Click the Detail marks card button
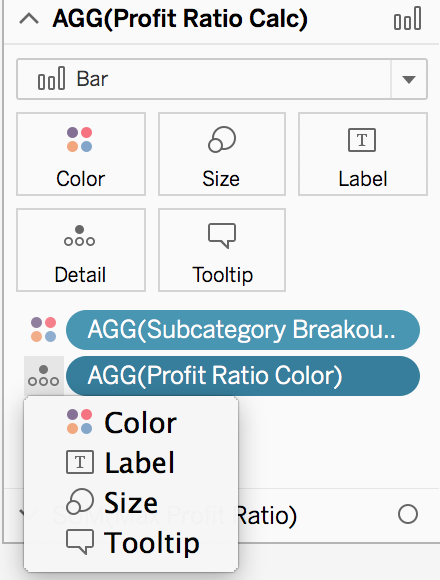440x580 pixels. 81,250
